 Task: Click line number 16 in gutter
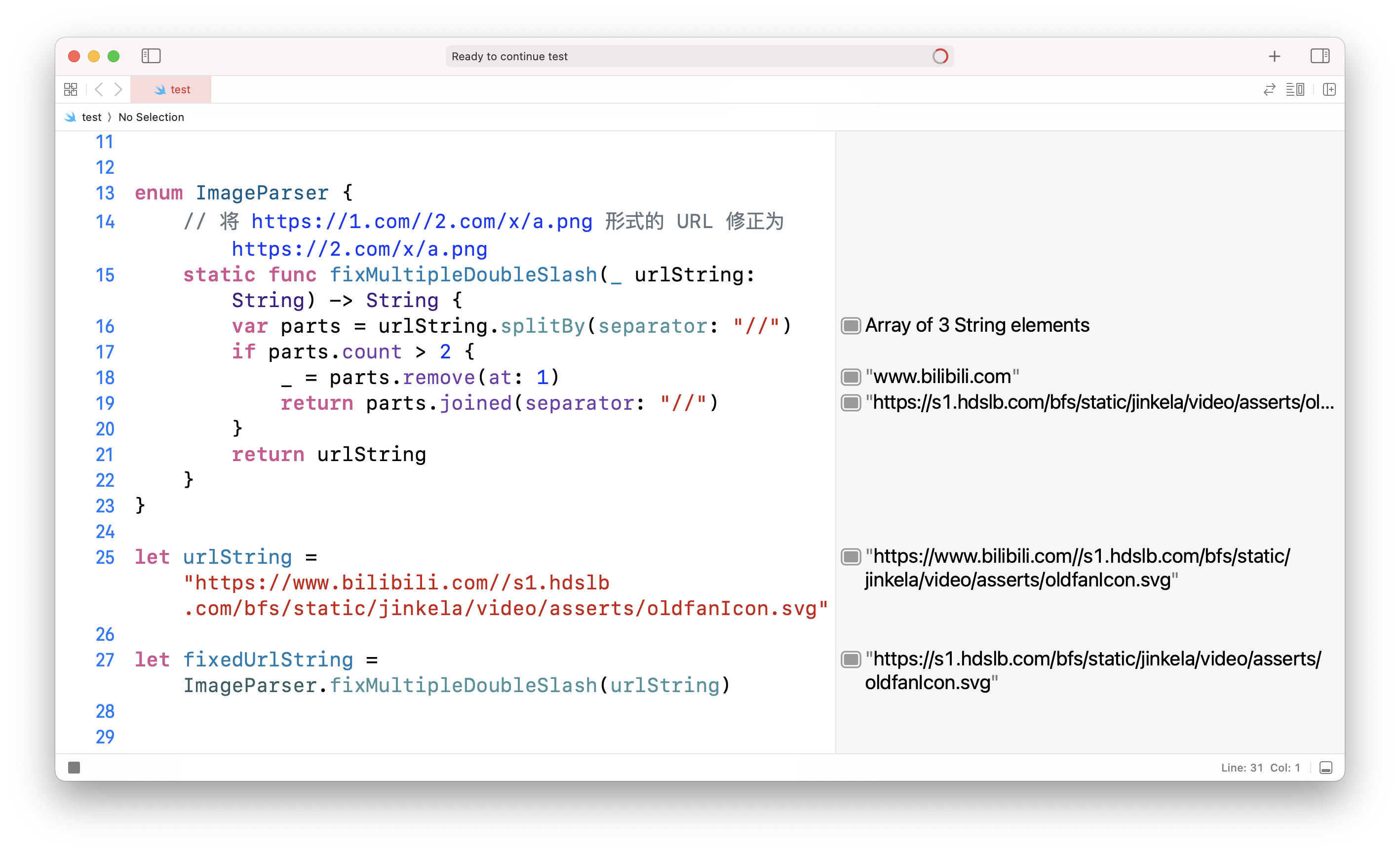point(105,326)
